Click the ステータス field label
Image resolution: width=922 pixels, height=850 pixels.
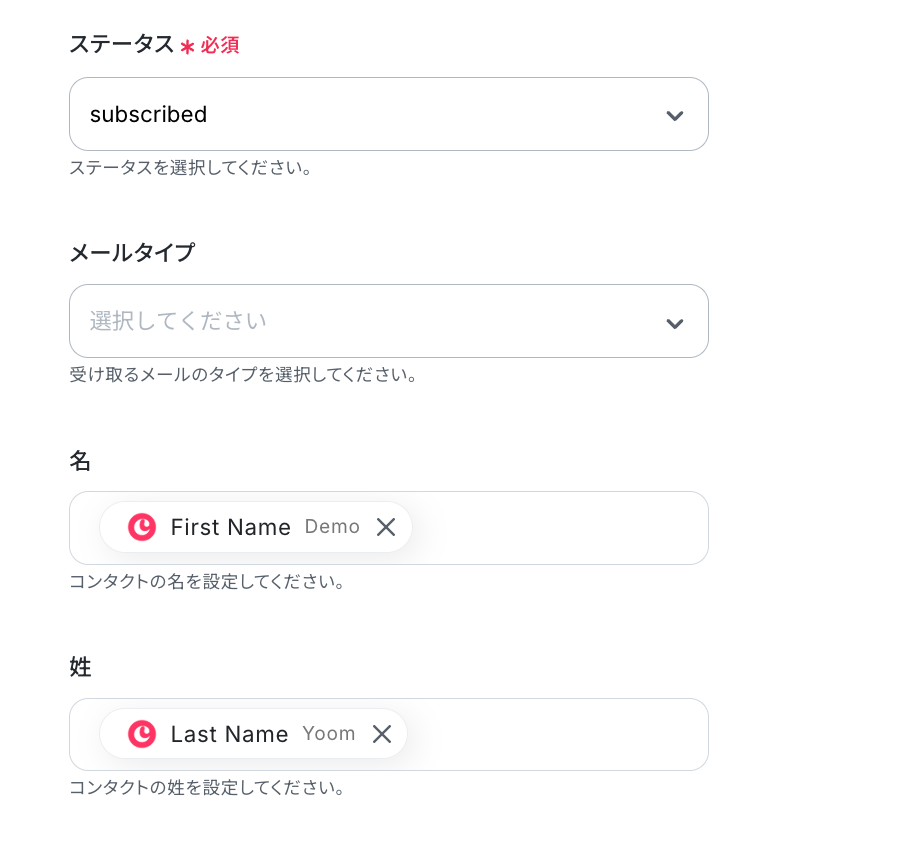[x=121, y=44]
